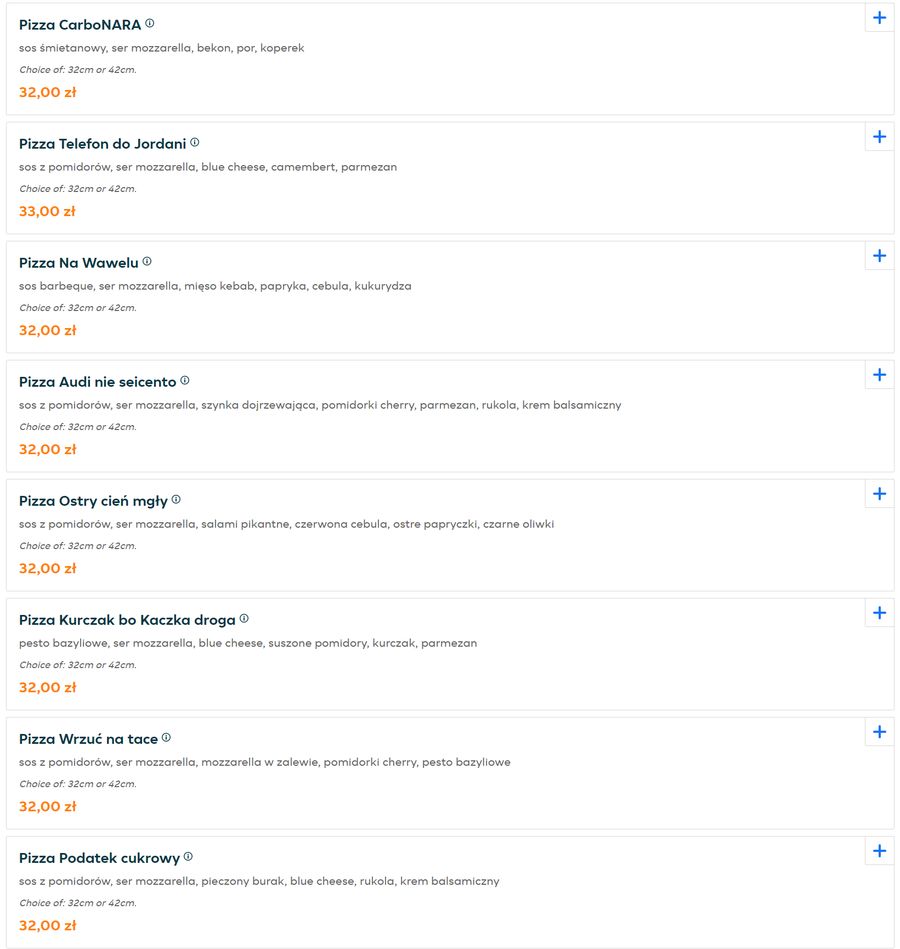The width and height of the screenshot is (900, 949).
Task: Add Pizza Telefon do Jordani with plus
Action: (x=879, y=137)
